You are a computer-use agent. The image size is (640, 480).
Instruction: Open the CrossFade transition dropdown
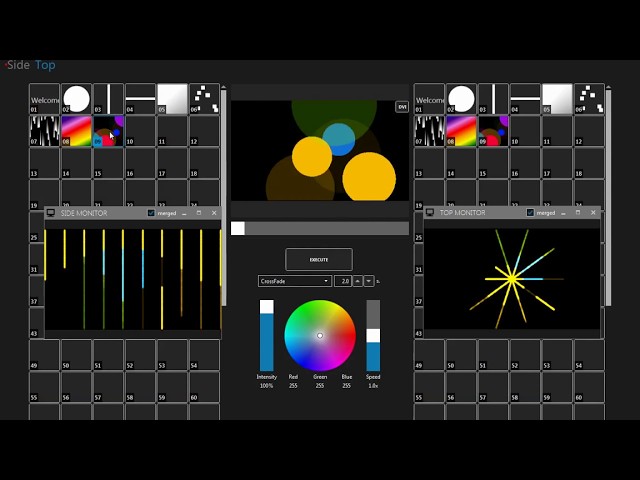294,281
